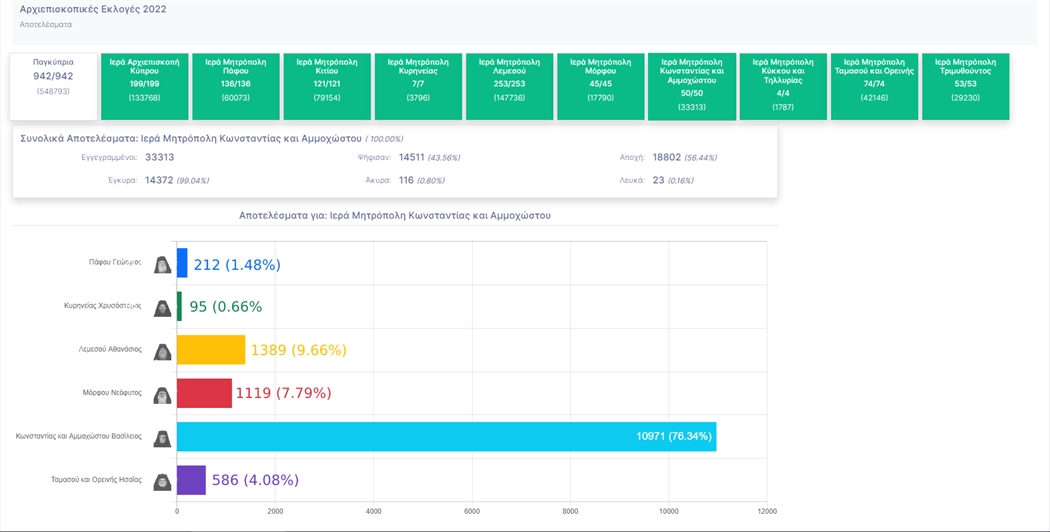1050x532 pixels.
Task: Select the Ιερά Μητρόπολη Μόρφου tab
Action: pyautogui.click(x=600, y=86)
